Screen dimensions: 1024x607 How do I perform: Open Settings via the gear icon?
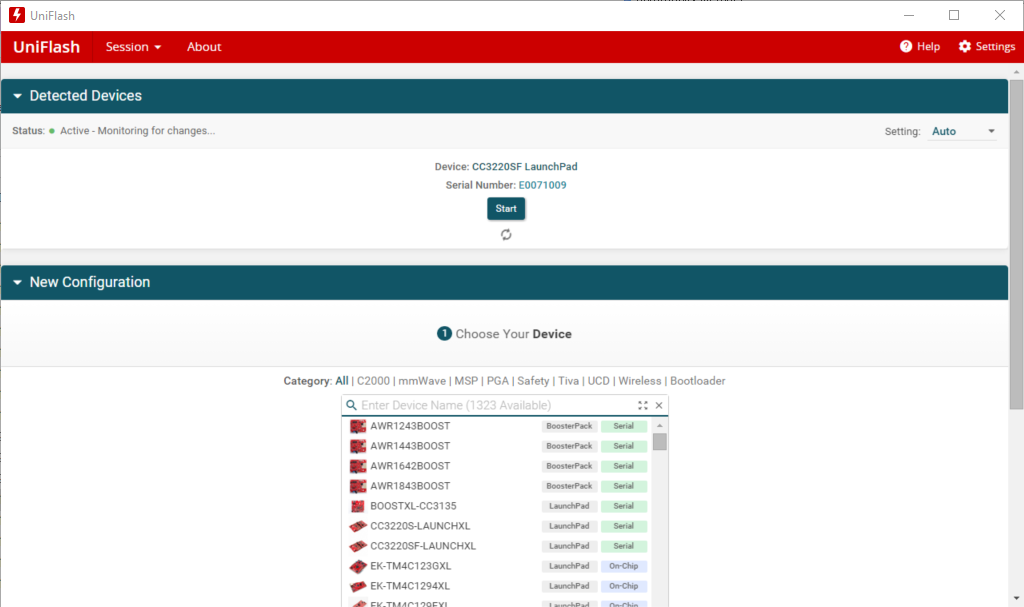(965, 46)
